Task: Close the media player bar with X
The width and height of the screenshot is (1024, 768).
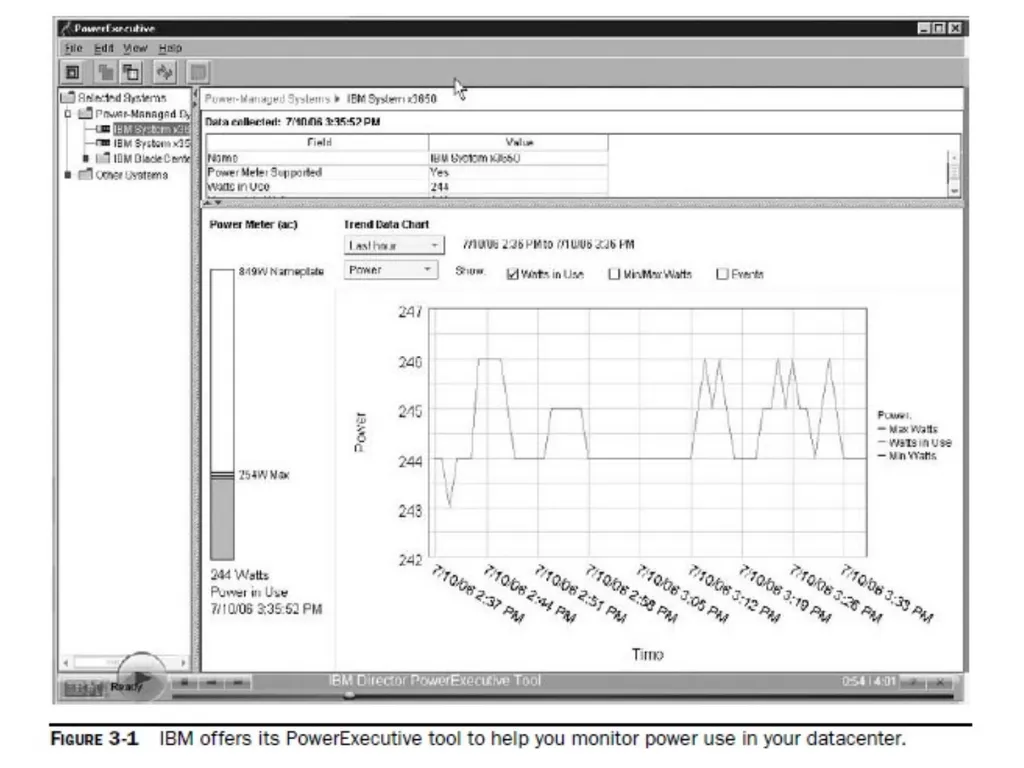Action: (940, 682)
